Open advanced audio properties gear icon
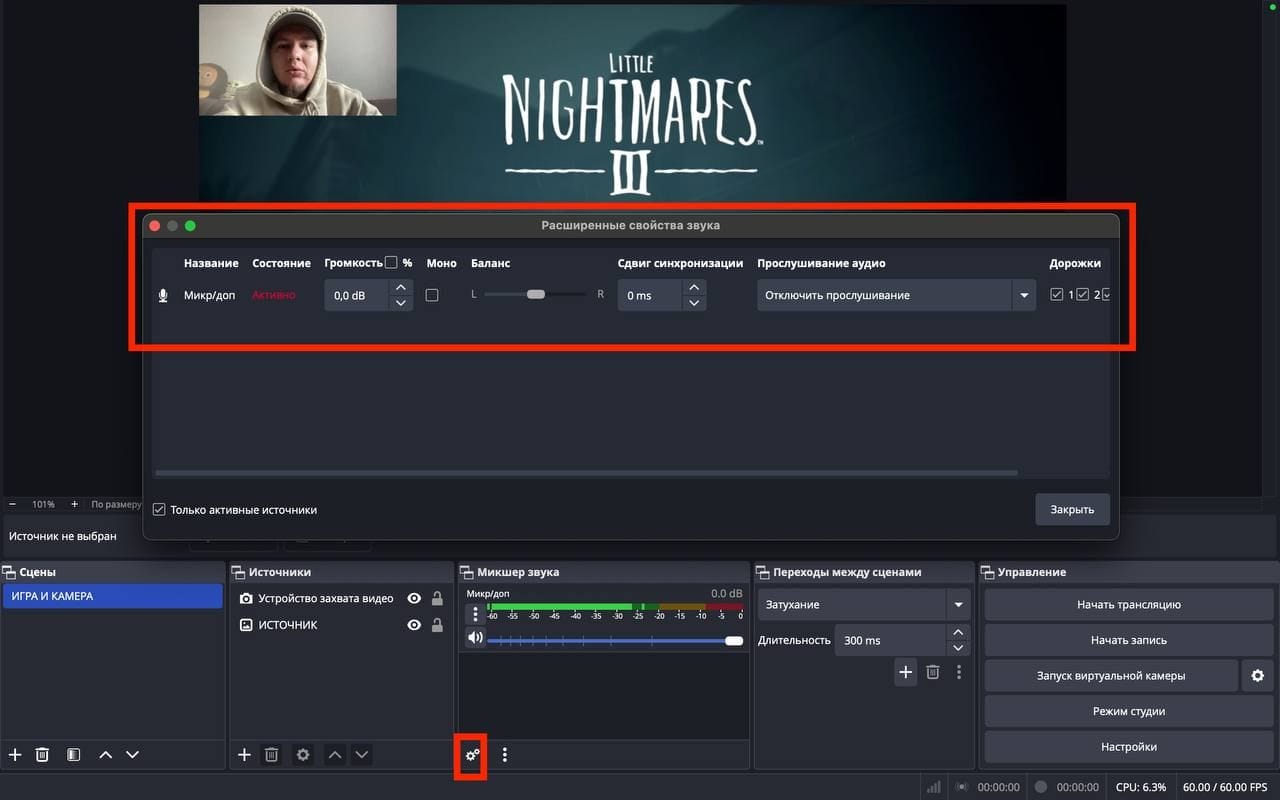The image size is (1280, 800). pos(472,755)
